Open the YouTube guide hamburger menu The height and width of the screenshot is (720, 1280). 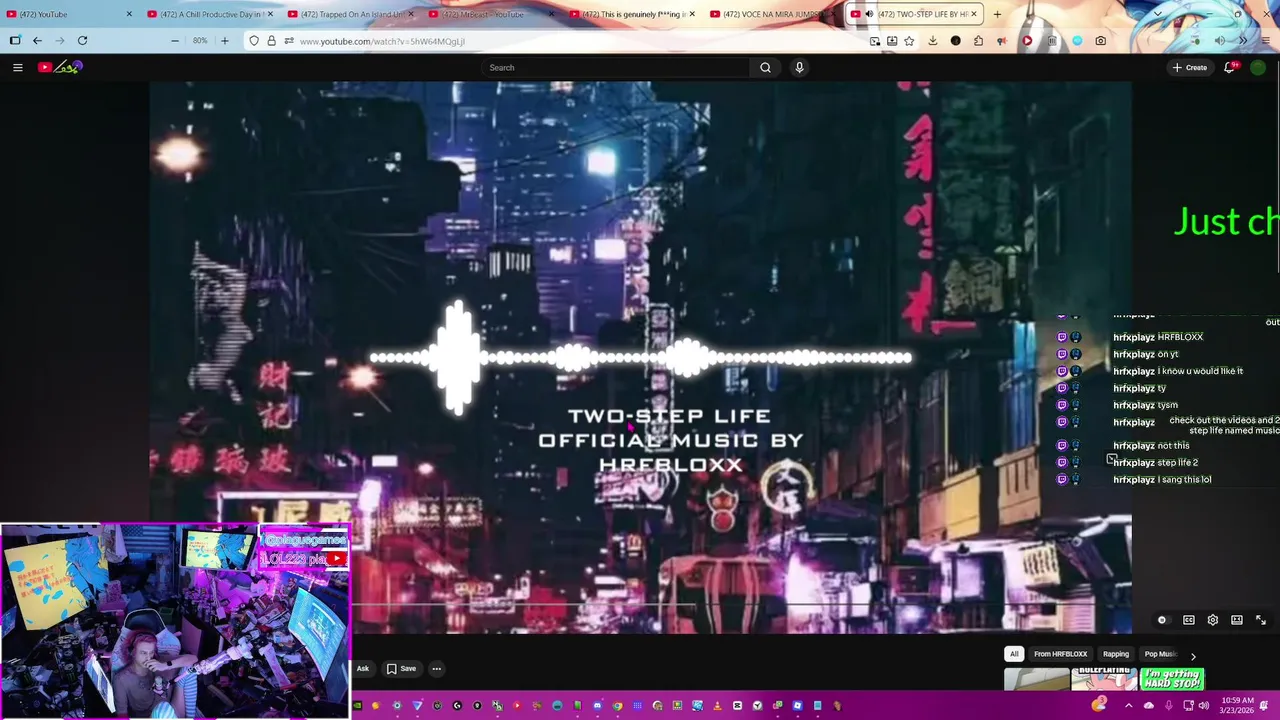pos(17,67)
